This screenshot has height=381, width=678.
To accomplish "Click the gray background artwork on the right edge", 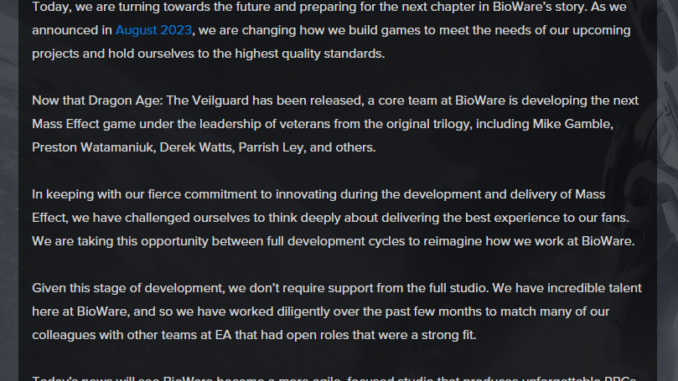I will click(667, 190).
